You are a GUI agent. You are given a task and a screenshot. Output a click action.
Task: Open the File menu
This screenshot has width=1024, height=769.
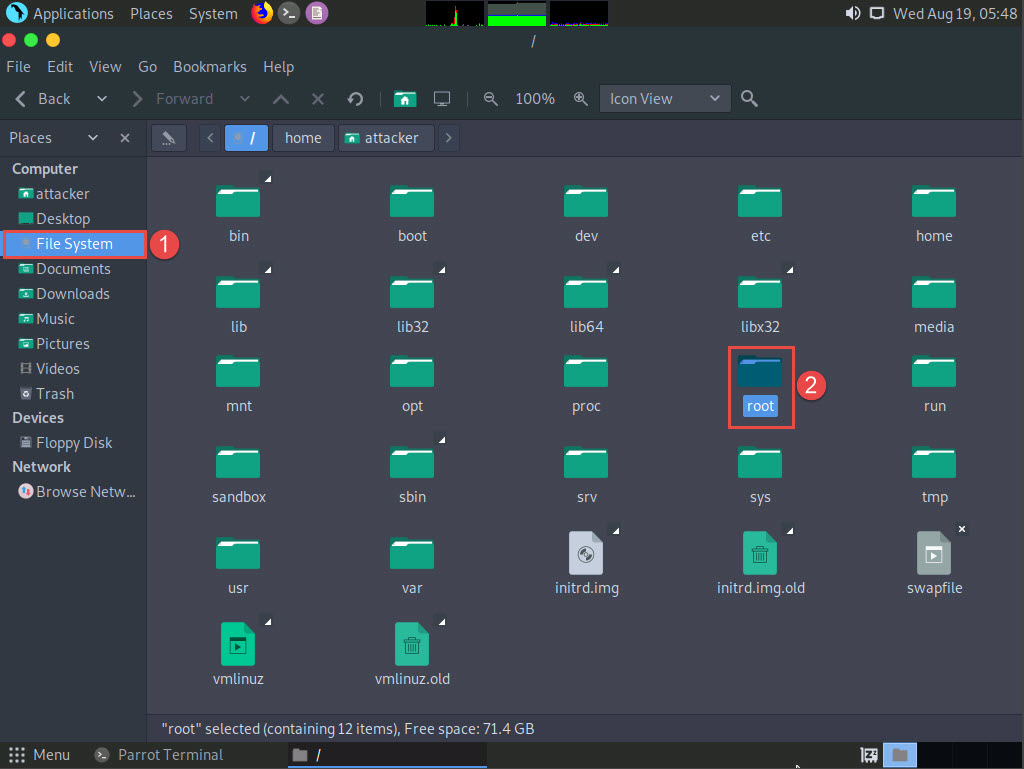point(18,67)
